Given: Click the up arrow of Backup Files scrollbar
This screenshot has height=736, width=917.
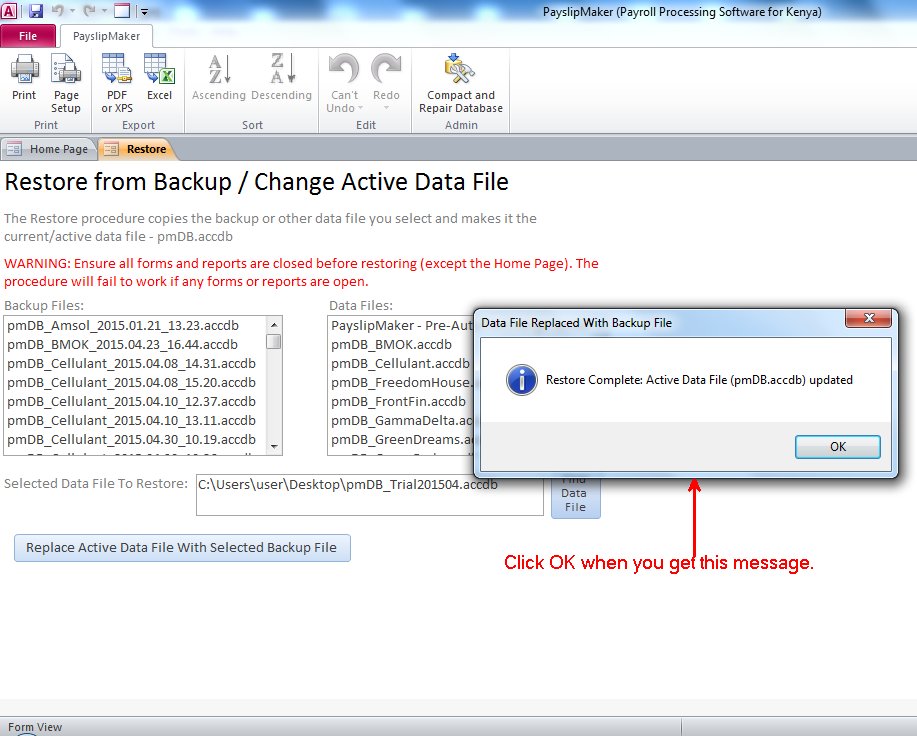Looking at the screenshot, I should click(x=274, y=324).
